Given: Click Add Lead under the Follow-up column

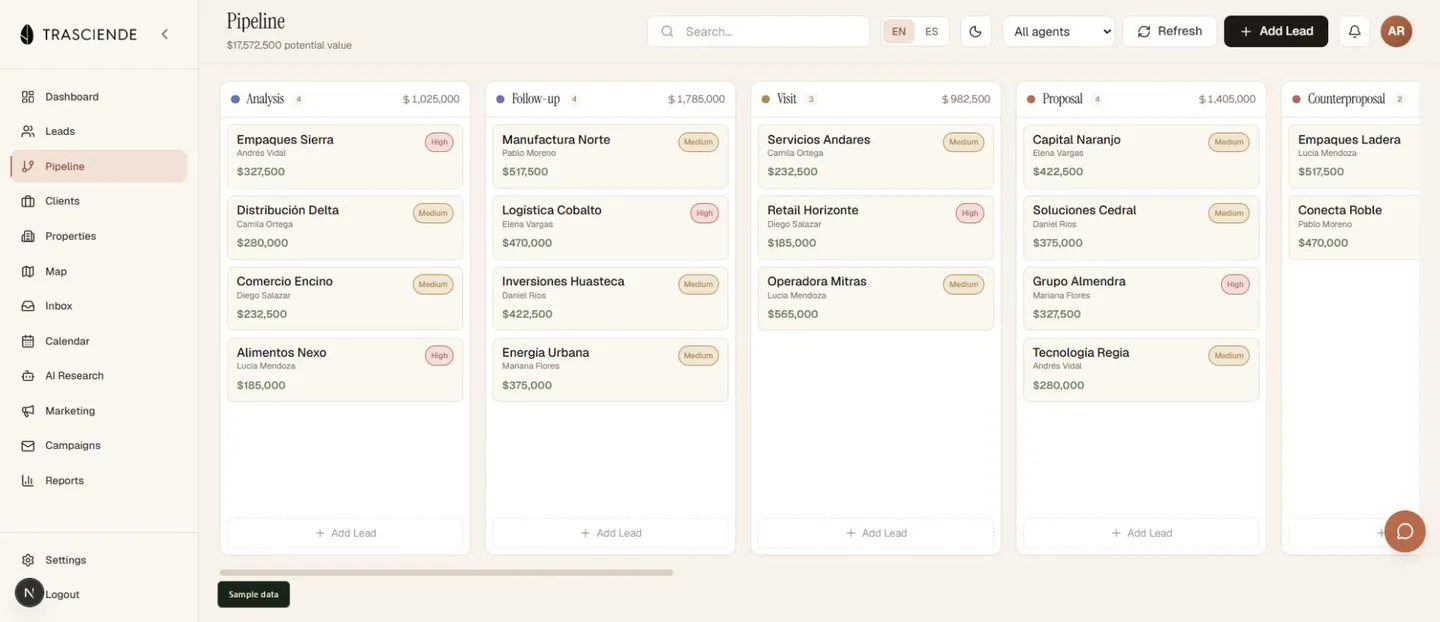Looking at the screenshot, I should coord(610,533).
